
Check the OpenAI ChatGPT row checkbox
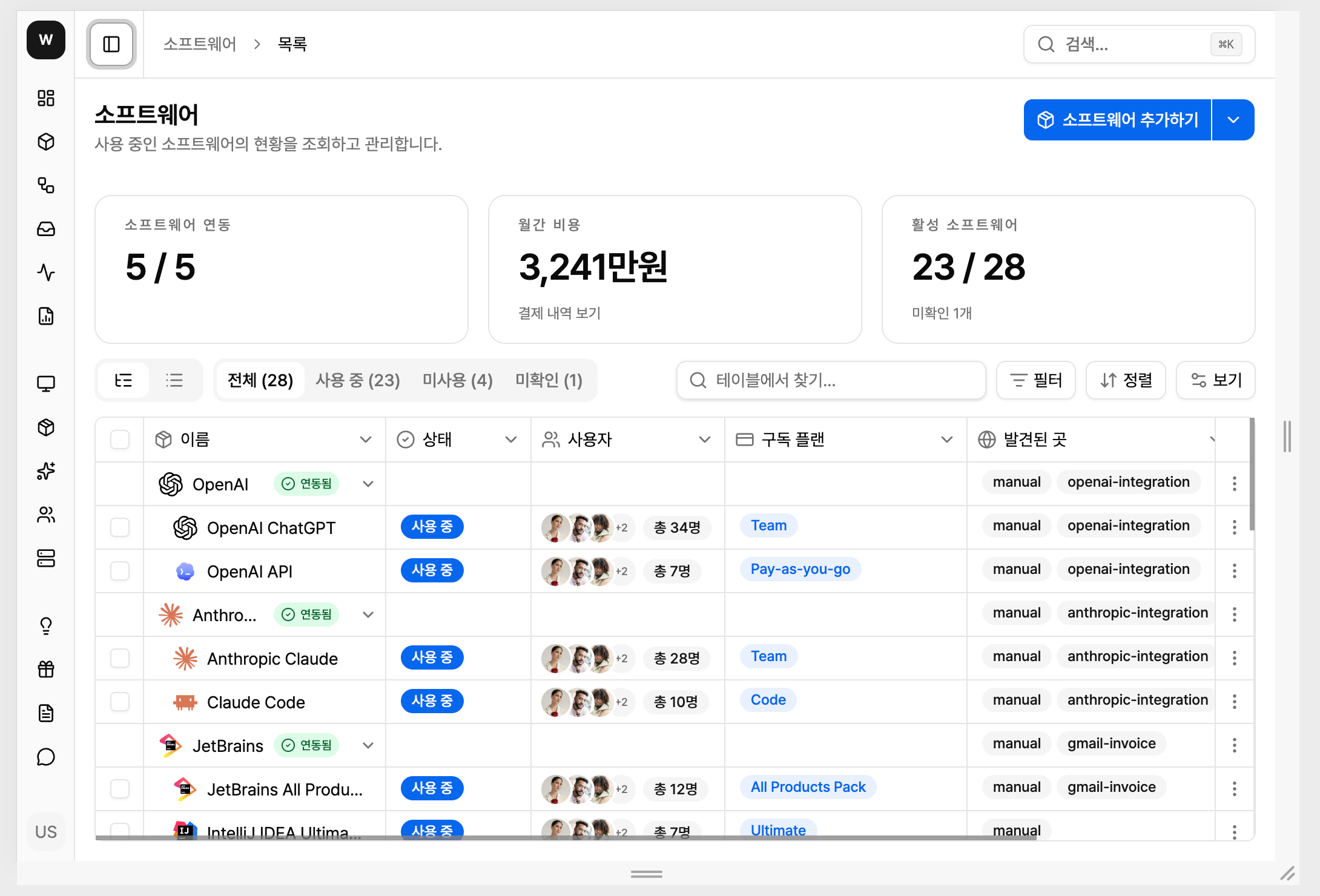[120, 527]
